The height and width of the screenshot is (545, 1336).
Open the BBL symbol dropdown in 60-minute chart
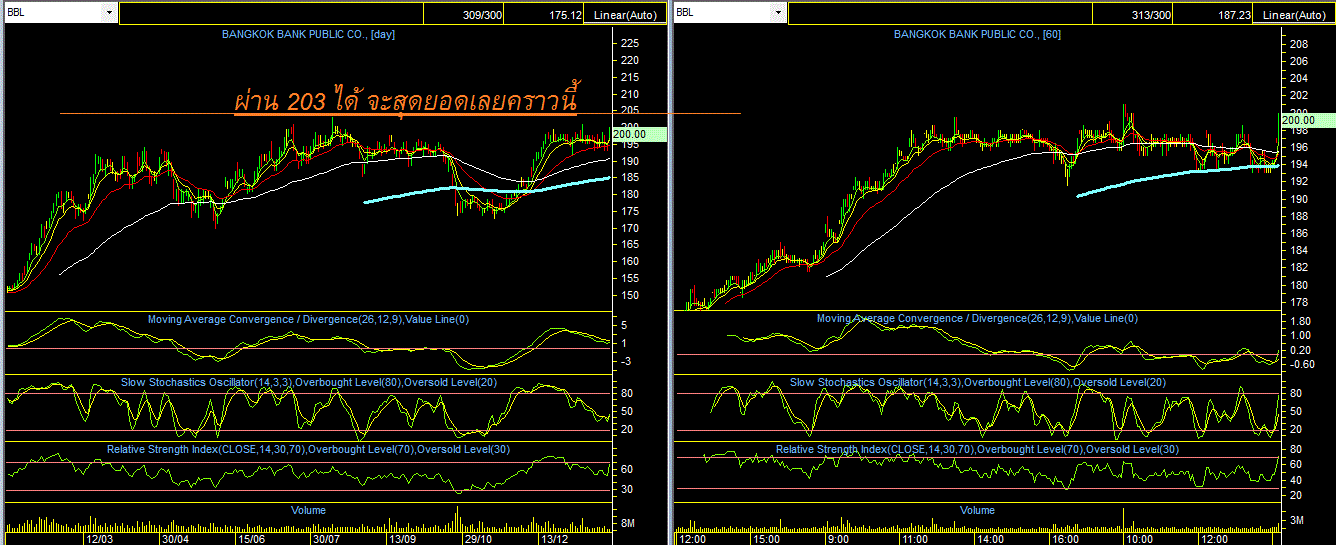pyautogui.click(x=777, y=13)
